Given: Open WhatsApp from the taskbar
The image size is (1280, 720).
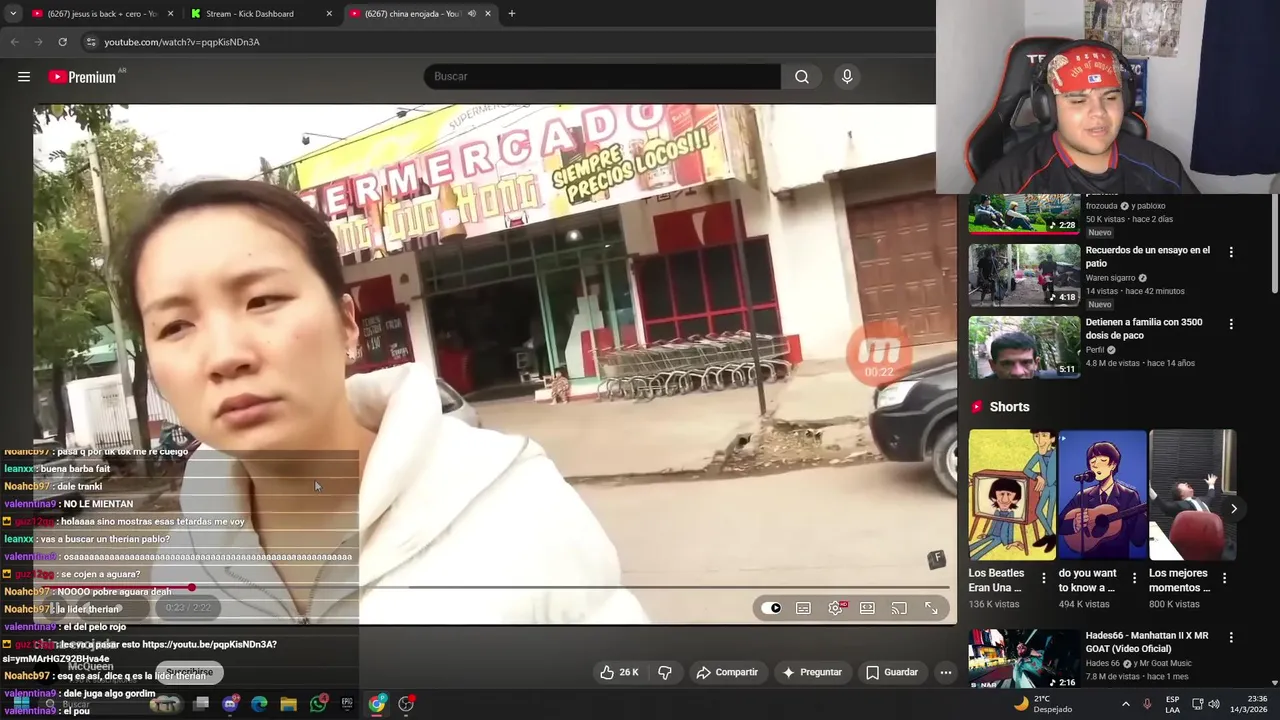Looking at the screenshot, I should [318, 704].
